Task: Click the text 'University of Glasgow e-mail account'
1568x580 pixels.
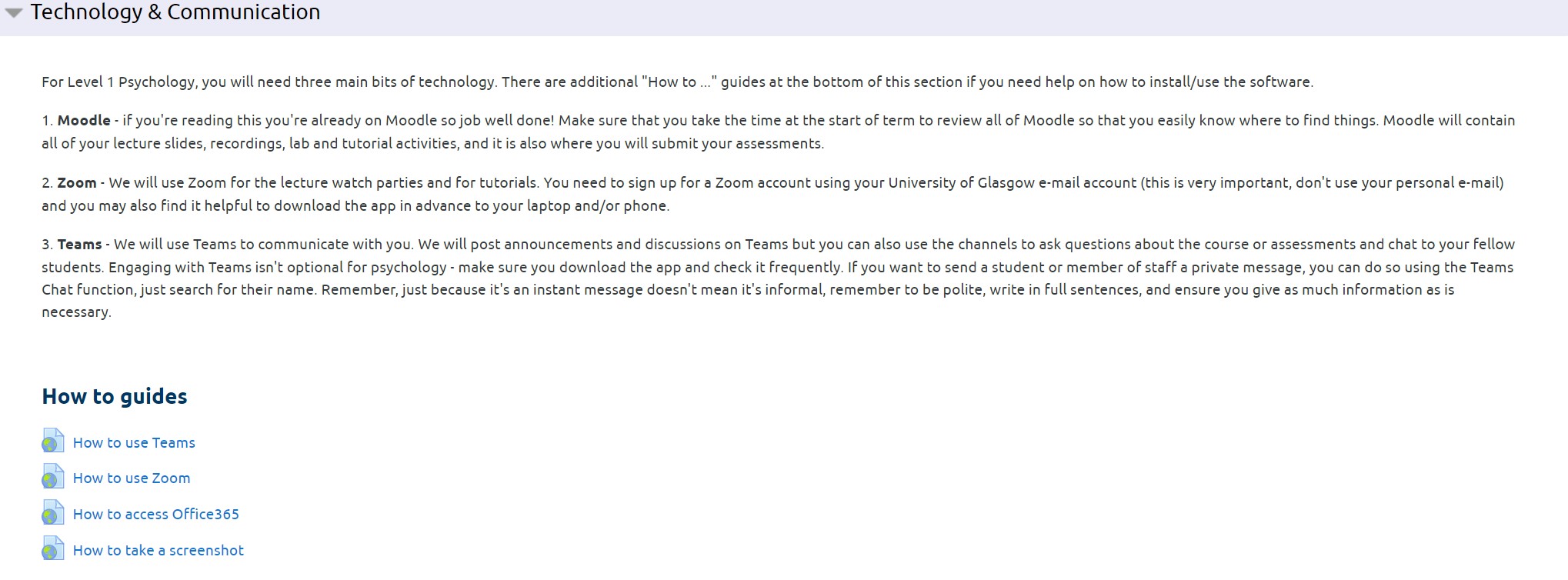Action: [x=1013, y=182]
